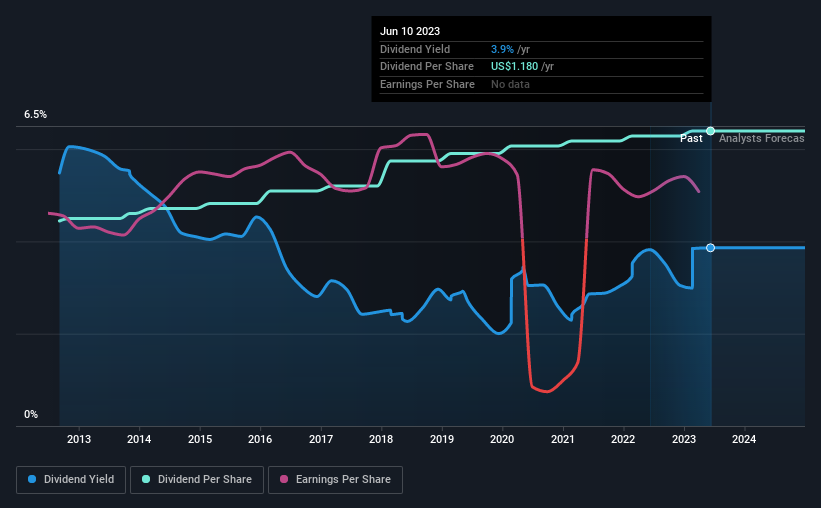The width and height of the screenshot is (821, 508).
Task: Click the blue Dividend Yield legend dot
Action: 32,479
